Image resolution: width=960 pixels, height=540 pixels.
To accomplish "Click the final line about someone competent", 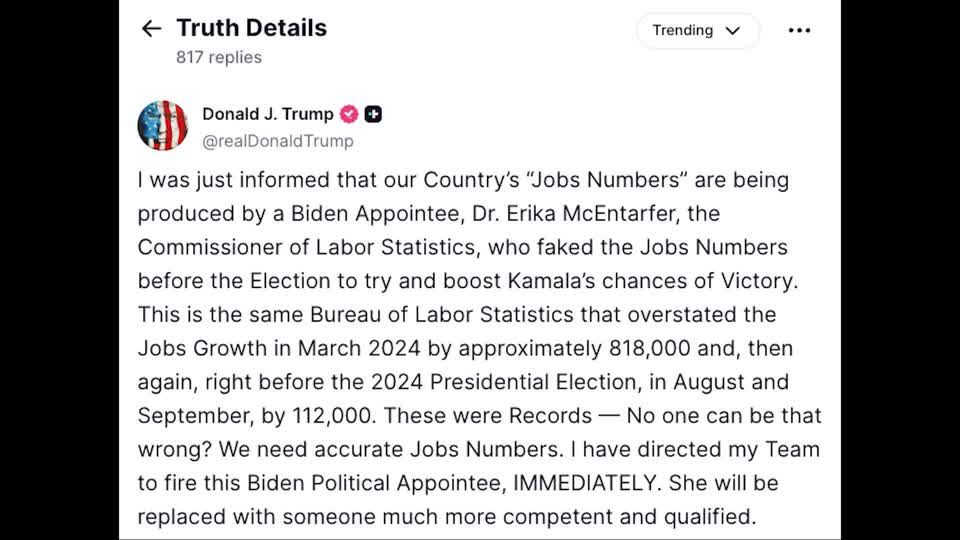I will pos(447,517).
